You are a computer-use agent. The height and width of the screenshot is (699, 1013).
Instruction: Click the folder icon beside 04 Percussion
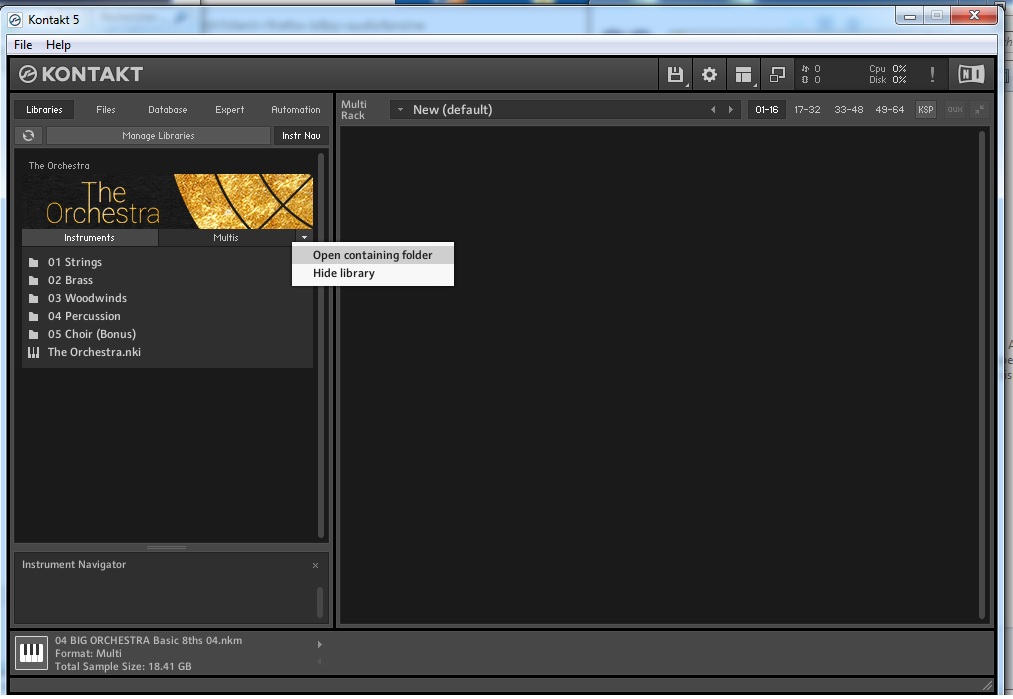34,317
